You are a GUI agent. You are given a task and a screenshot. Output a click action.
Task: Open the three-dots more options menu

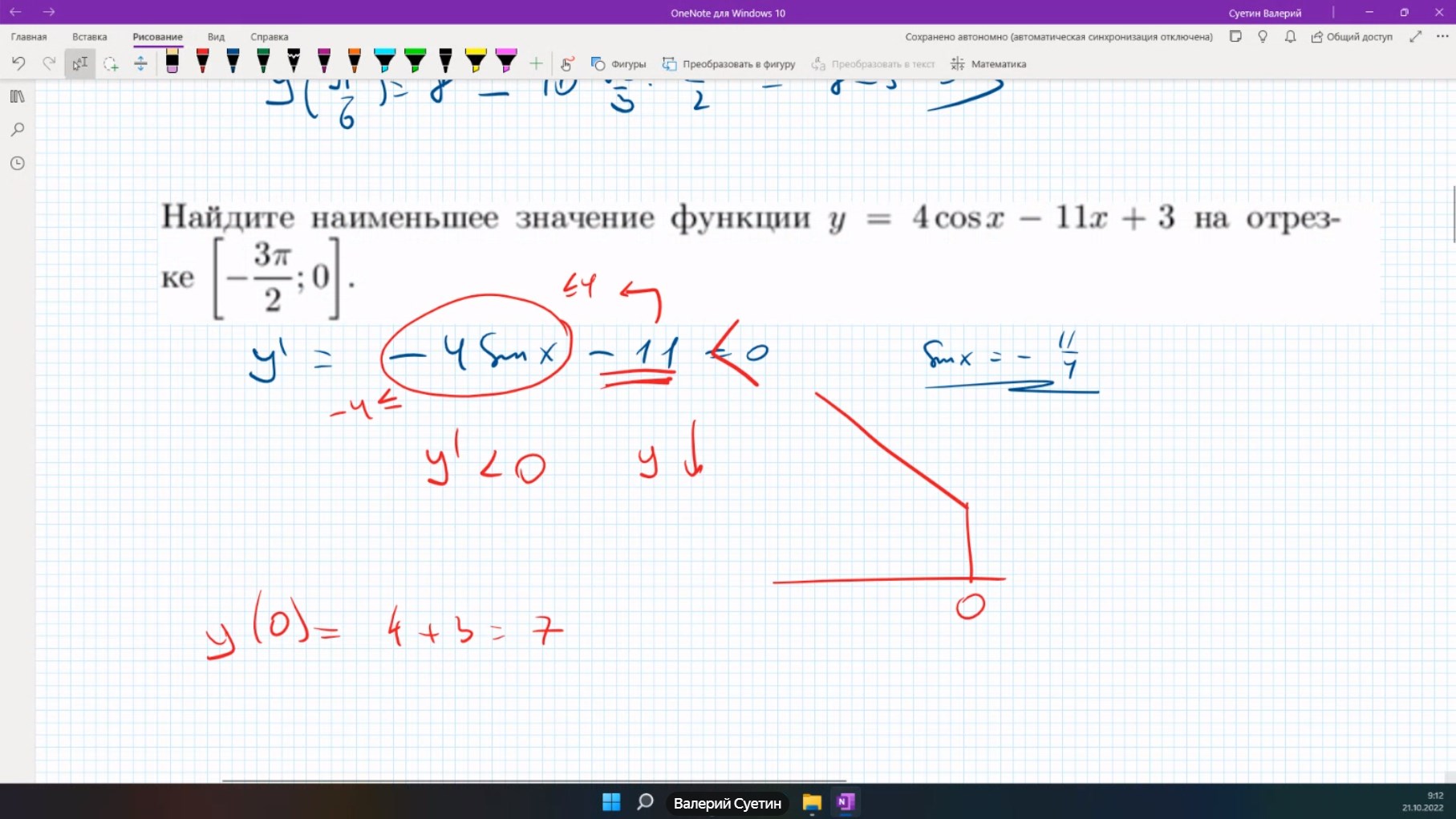point(1442,37)
